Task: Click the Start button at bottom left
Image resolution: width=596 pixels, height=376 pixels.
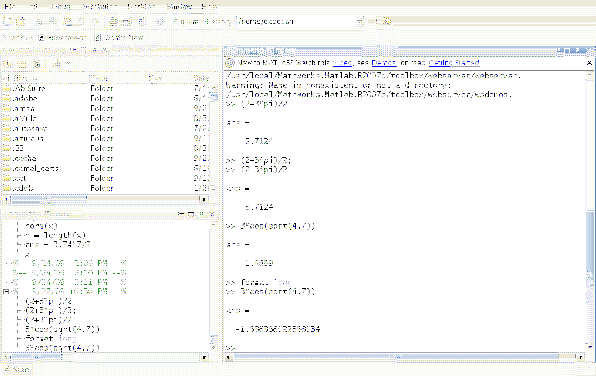Action: [x=17, y=370]
